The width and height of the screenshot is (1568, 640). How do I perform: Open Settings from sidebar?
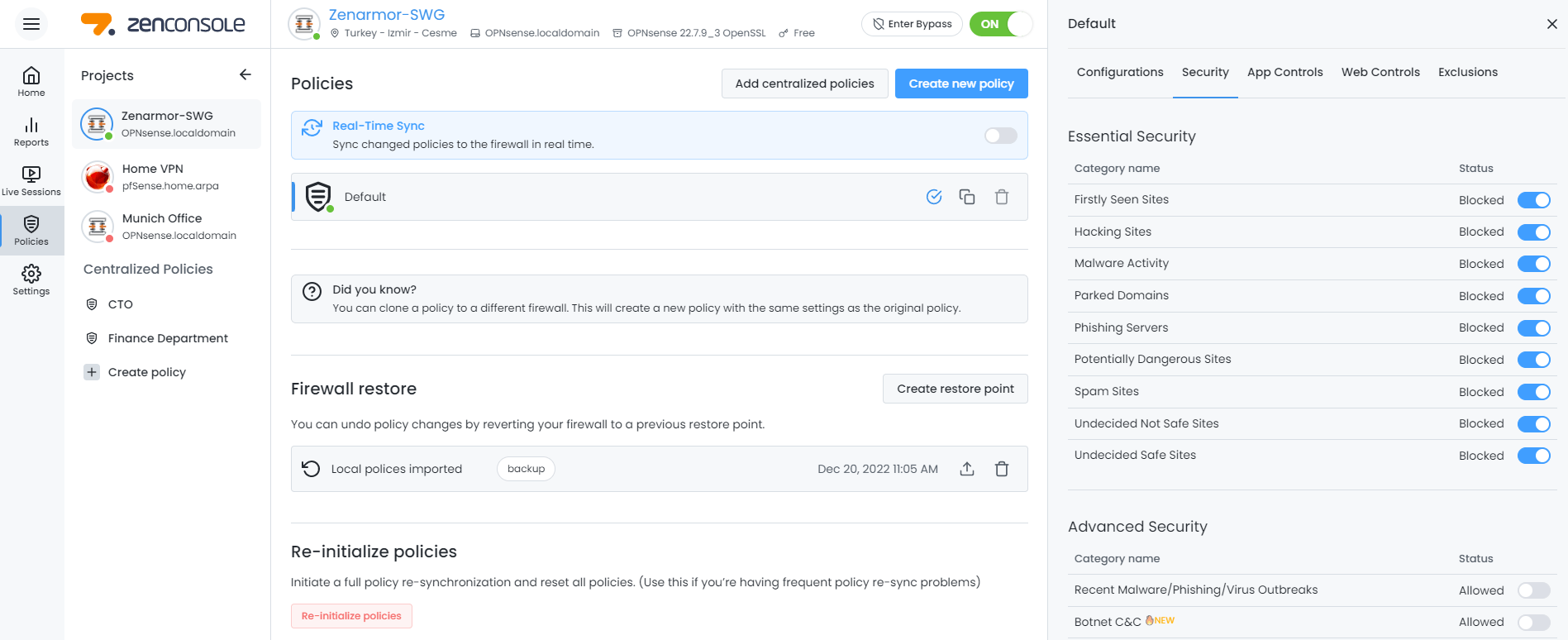click(x=31, y=280)
